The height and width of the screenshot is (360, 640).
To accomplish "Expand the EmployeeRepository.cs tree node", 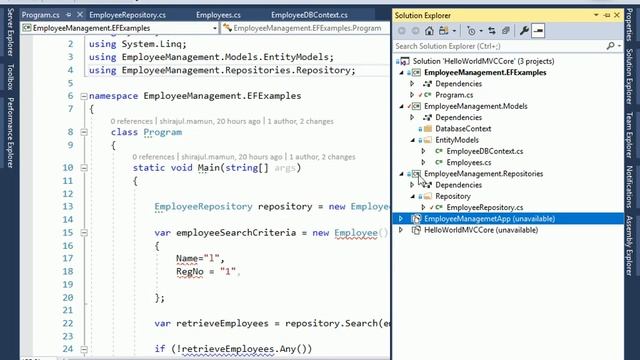I will [x=423, y=207].
